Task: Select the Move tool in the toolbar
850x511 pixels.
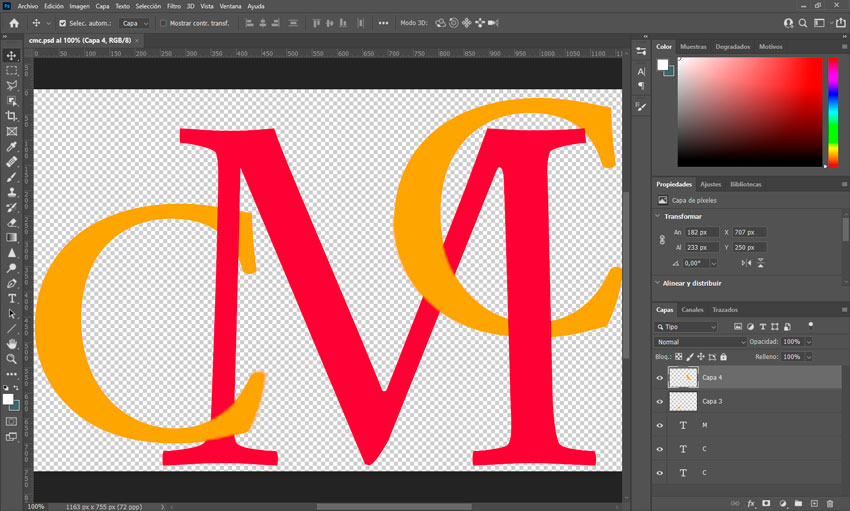Action: click(12, 56)
